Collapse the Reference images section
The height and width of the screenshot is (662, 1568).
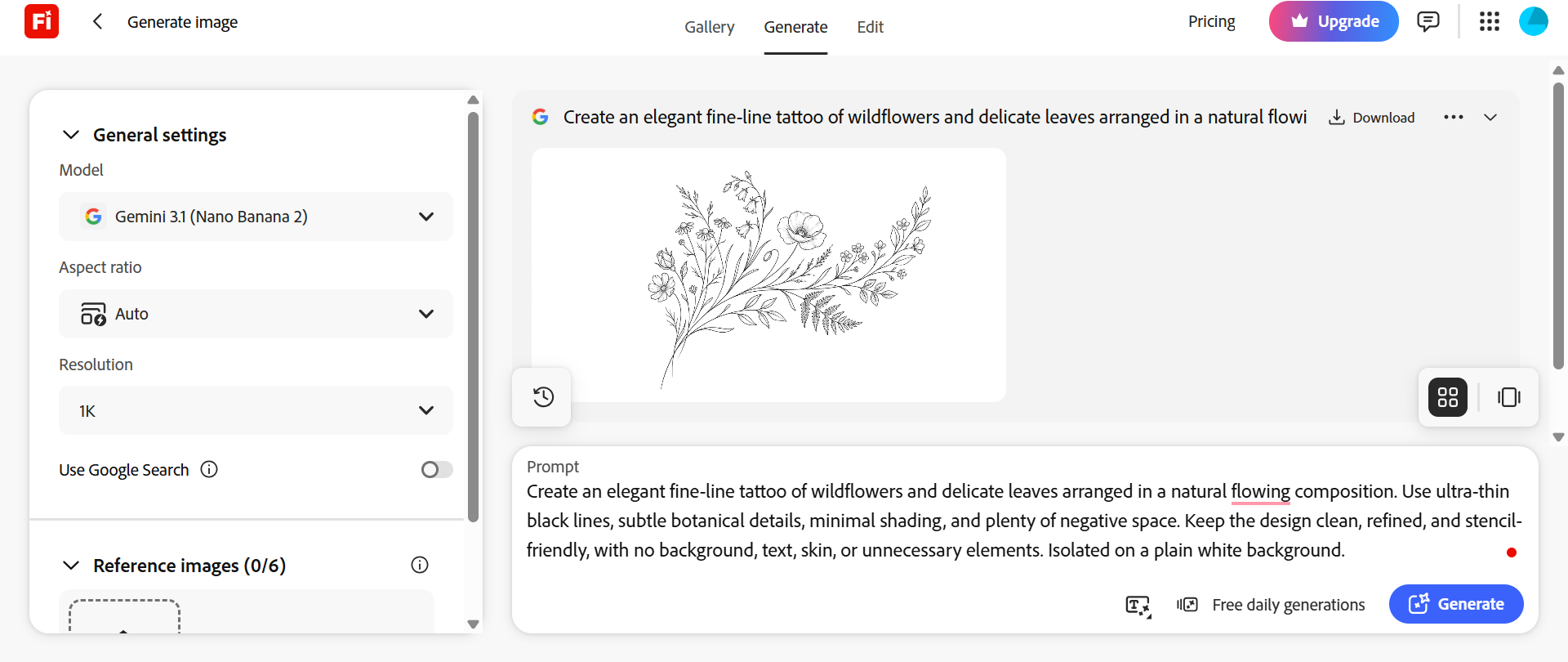click(71, 566)
